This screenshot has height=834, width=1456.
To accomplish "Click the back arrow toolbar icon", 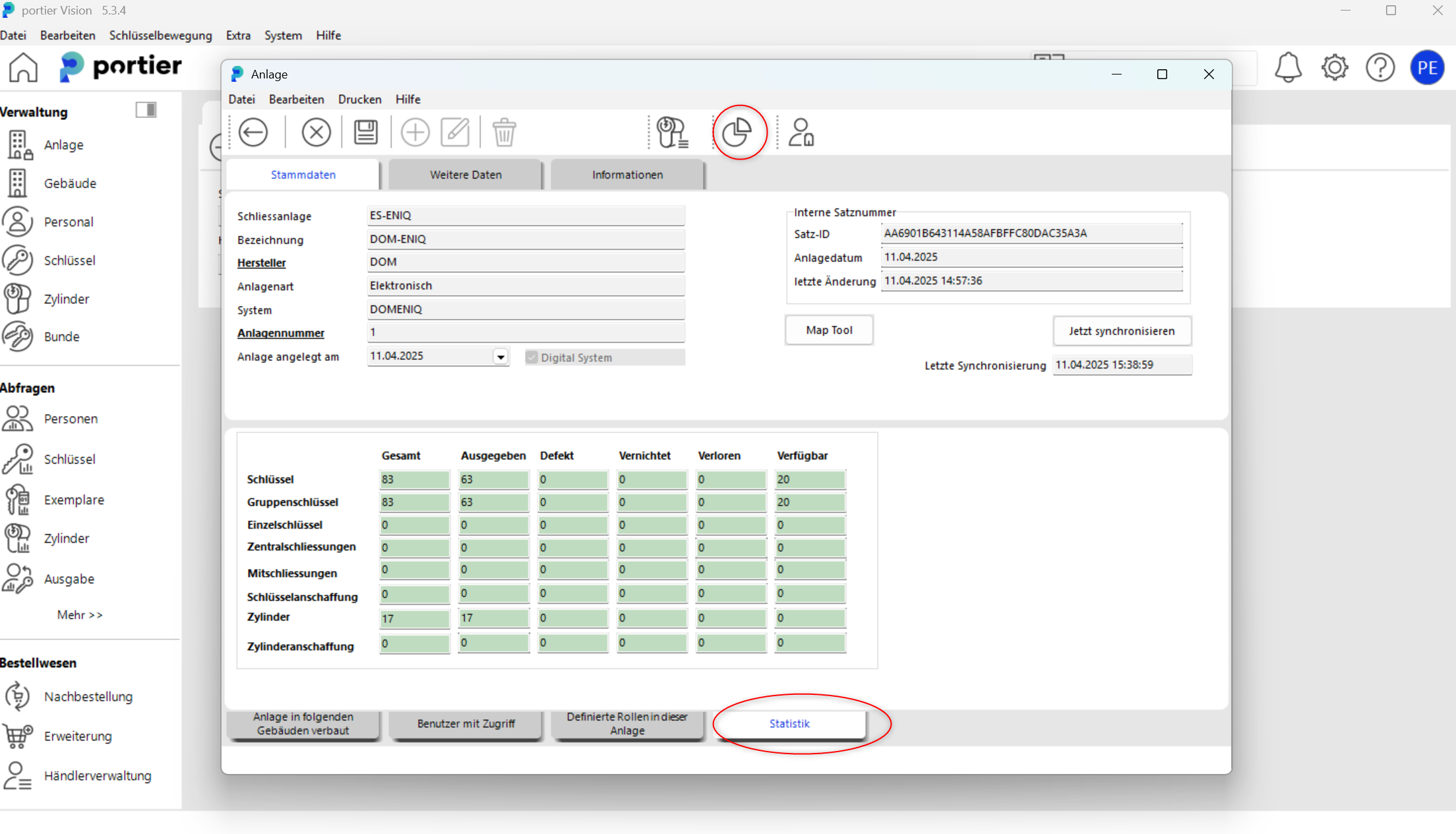I will 253,133.
